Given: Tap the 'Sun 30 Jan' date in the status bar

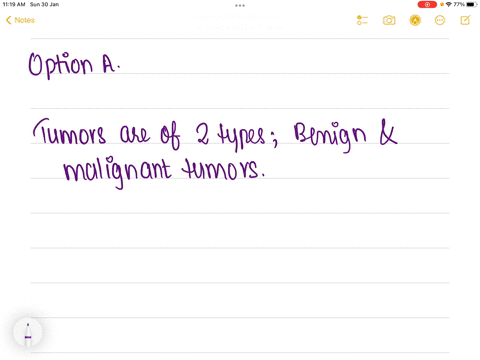Looking at the screenshot, I should (x=44, y=4).
